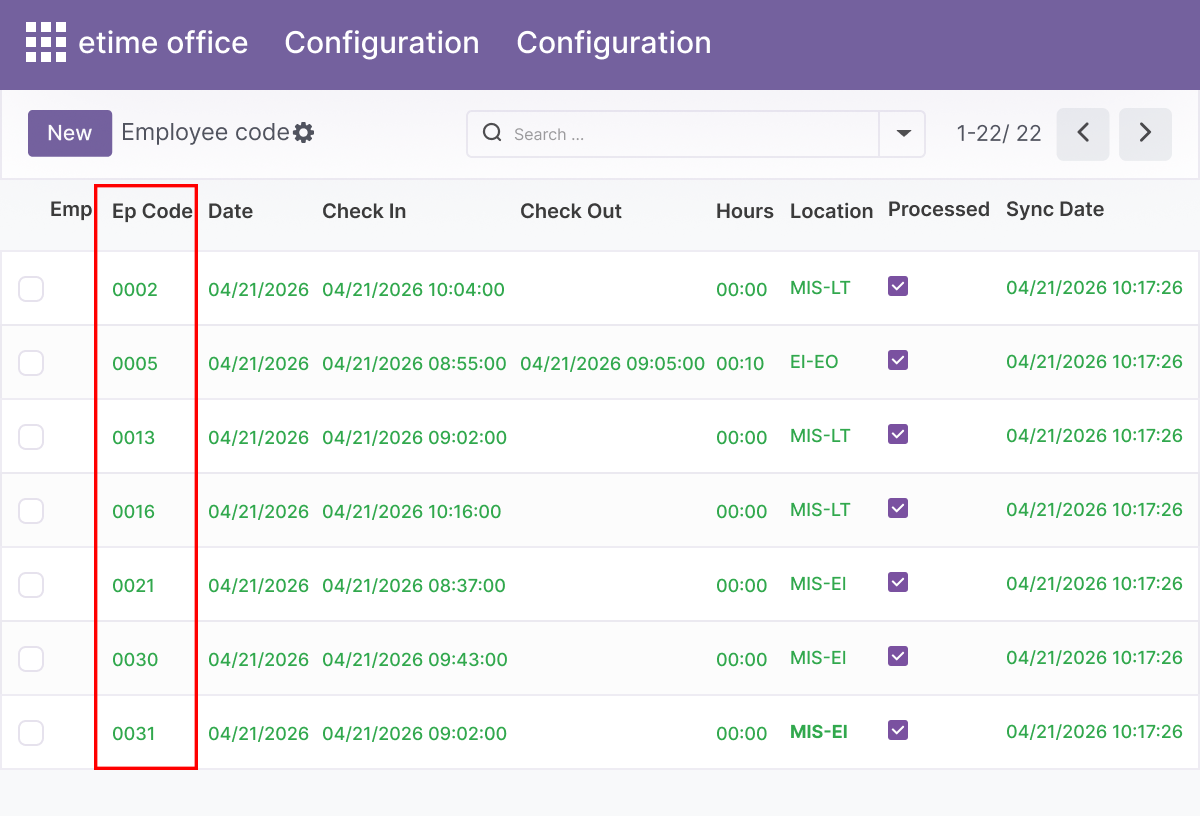Sort by the Check In column header
Screen dimensions: 1200x816
[x=364, y=211]
